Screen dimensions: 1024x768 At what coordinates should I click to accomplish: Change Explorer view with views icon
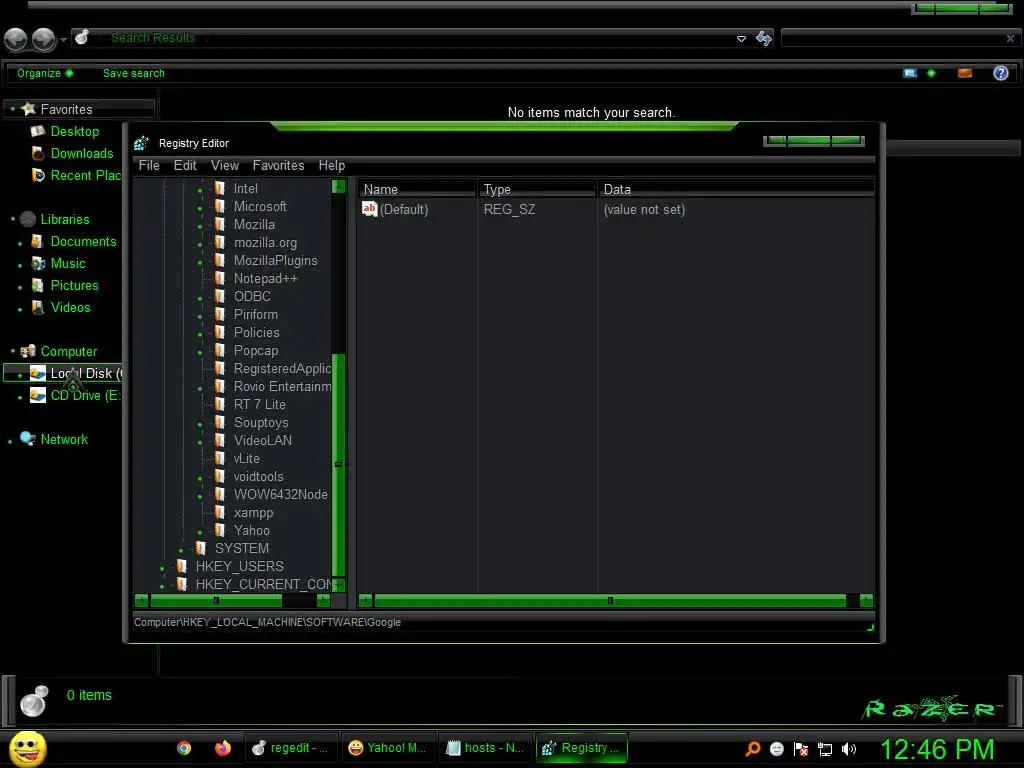(x=910, y=73)
